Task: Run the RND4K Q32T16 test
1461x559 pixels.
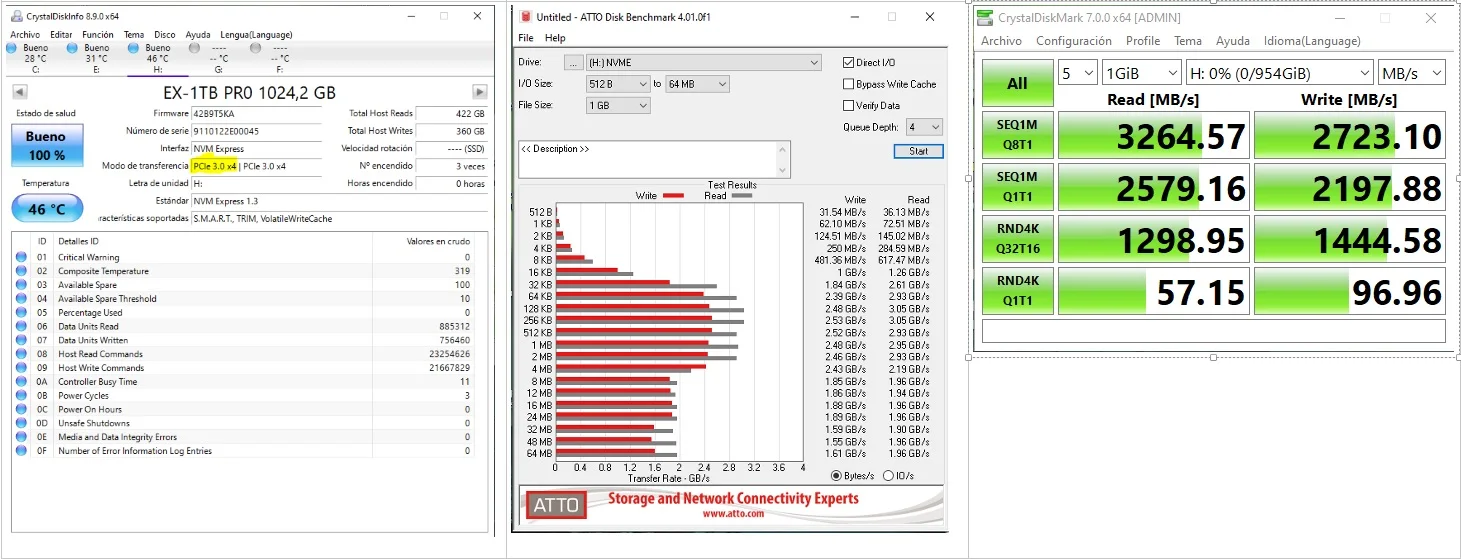Action: click(x=1017, y=239)
